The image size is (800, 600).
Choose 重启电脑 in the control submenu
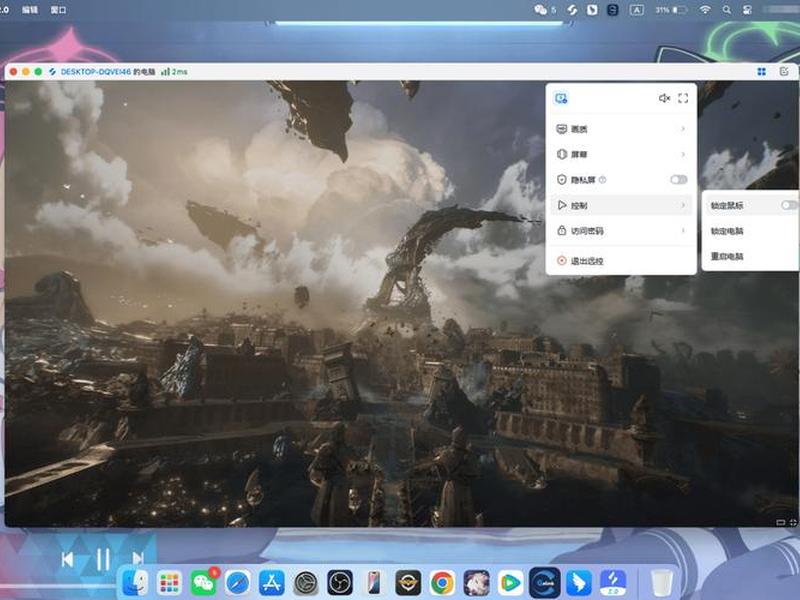click(x=727, y=256)
